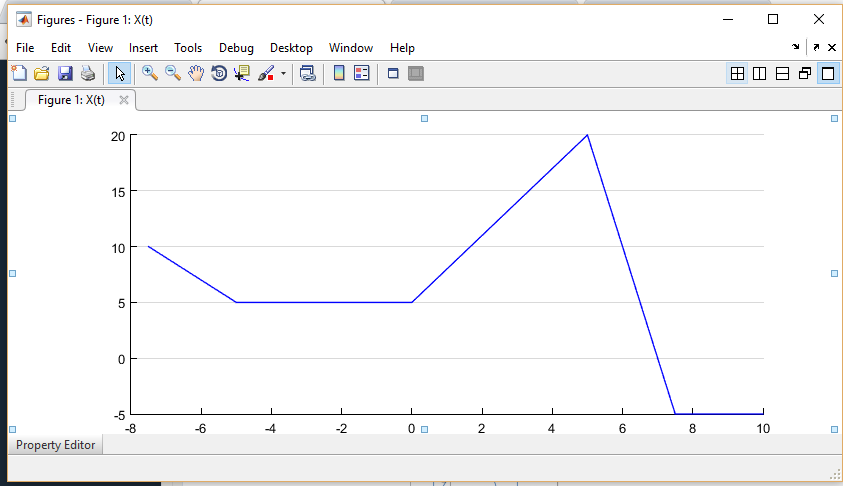This screenshot has height=486, width=843.
Task: Open the Desktop menu
Action: pyautogui.click(x=291, y=48)
